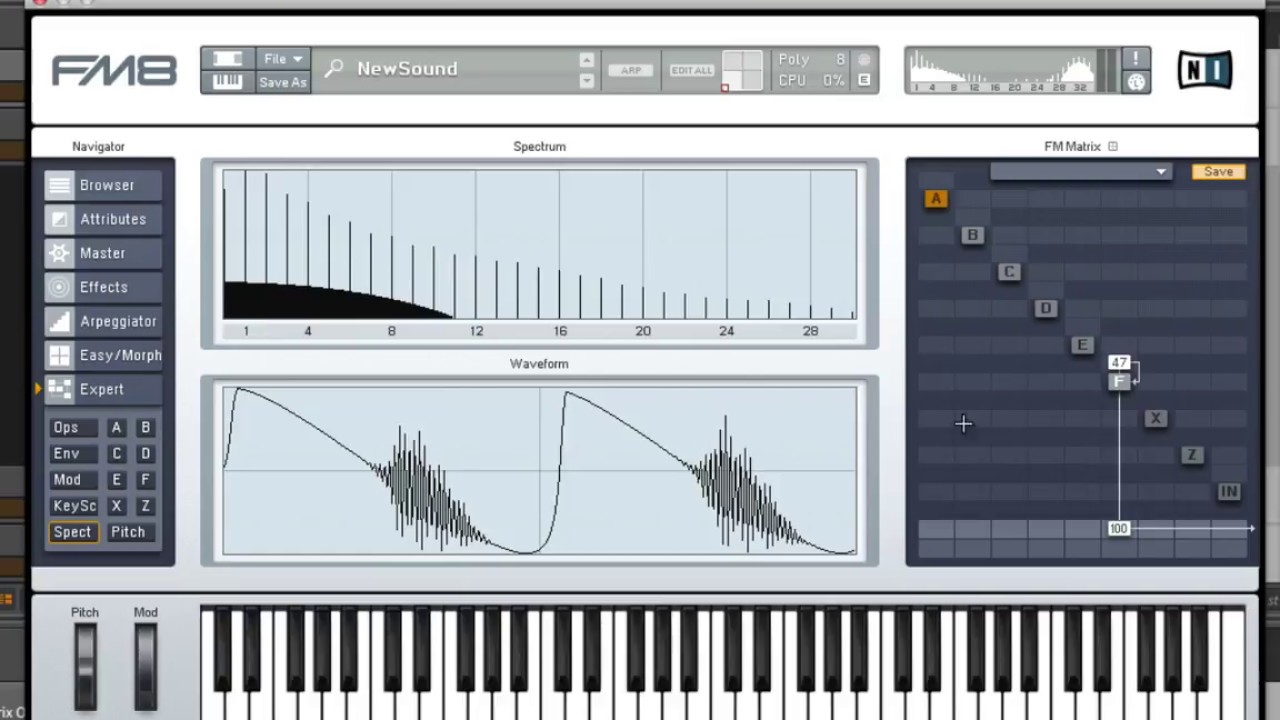The height and width of the screenshot is (720, 1280).
Task: Open the Master page gear icon
Action: (60, 253)
